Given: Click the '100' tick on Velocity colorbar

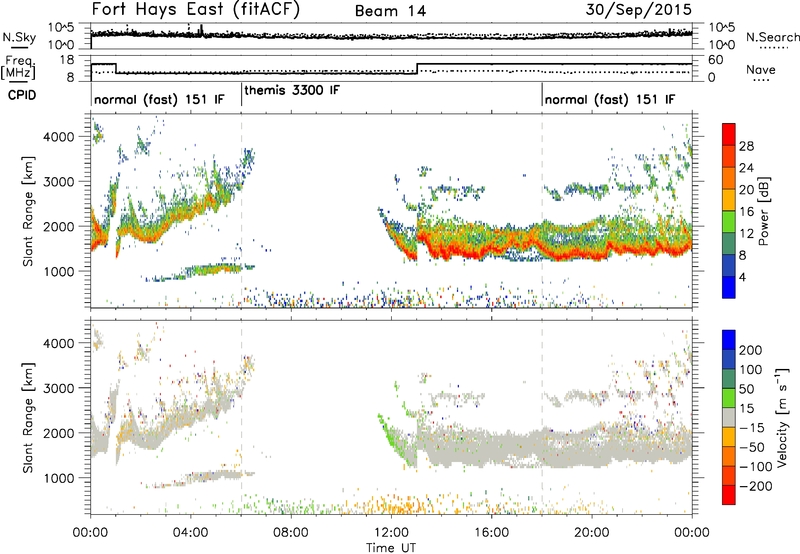Looking at the screenshot, I should [751, 369].
